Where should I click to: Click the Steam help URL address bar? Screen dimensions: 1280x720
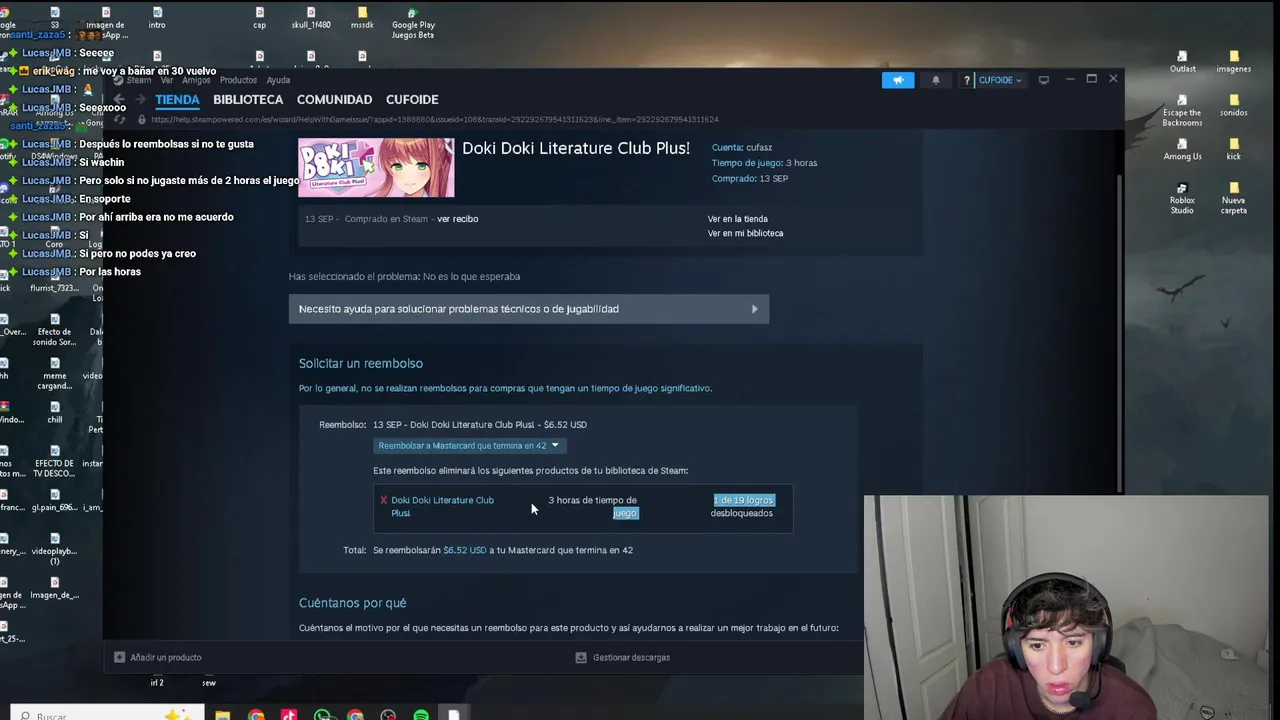click(x=435, y=120)
